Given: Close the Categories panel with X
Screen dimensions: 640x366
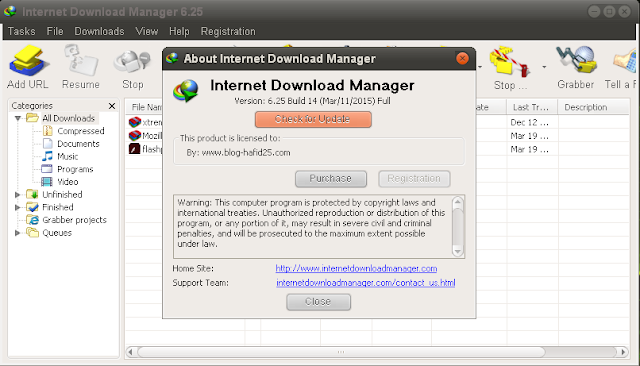Looking at the screenshot, I should pyautogui.click(x=112, y=106).
